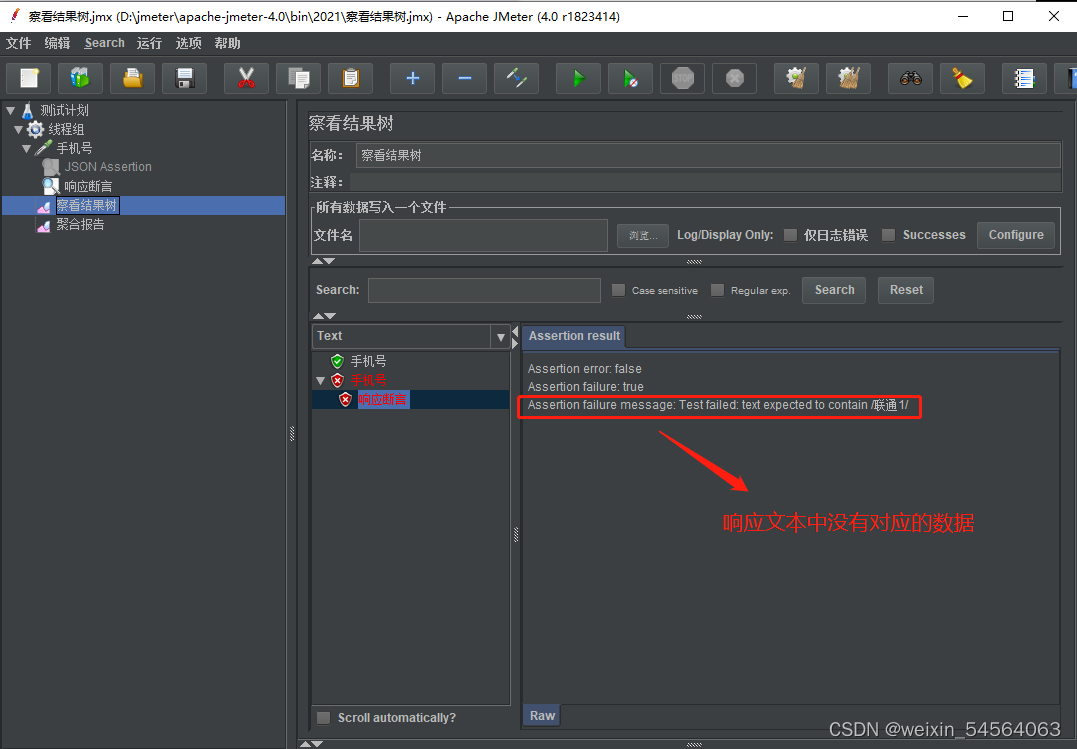Image resolution: width=1077 pixels, height=749 pixels.
Task: Click the Clear all results icon
Action: point(849,78)
